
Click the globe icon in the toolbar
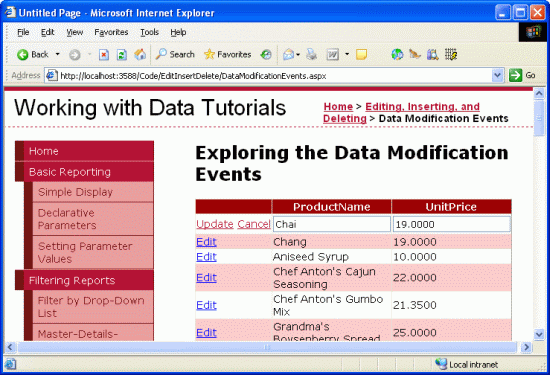coord(397,54)
